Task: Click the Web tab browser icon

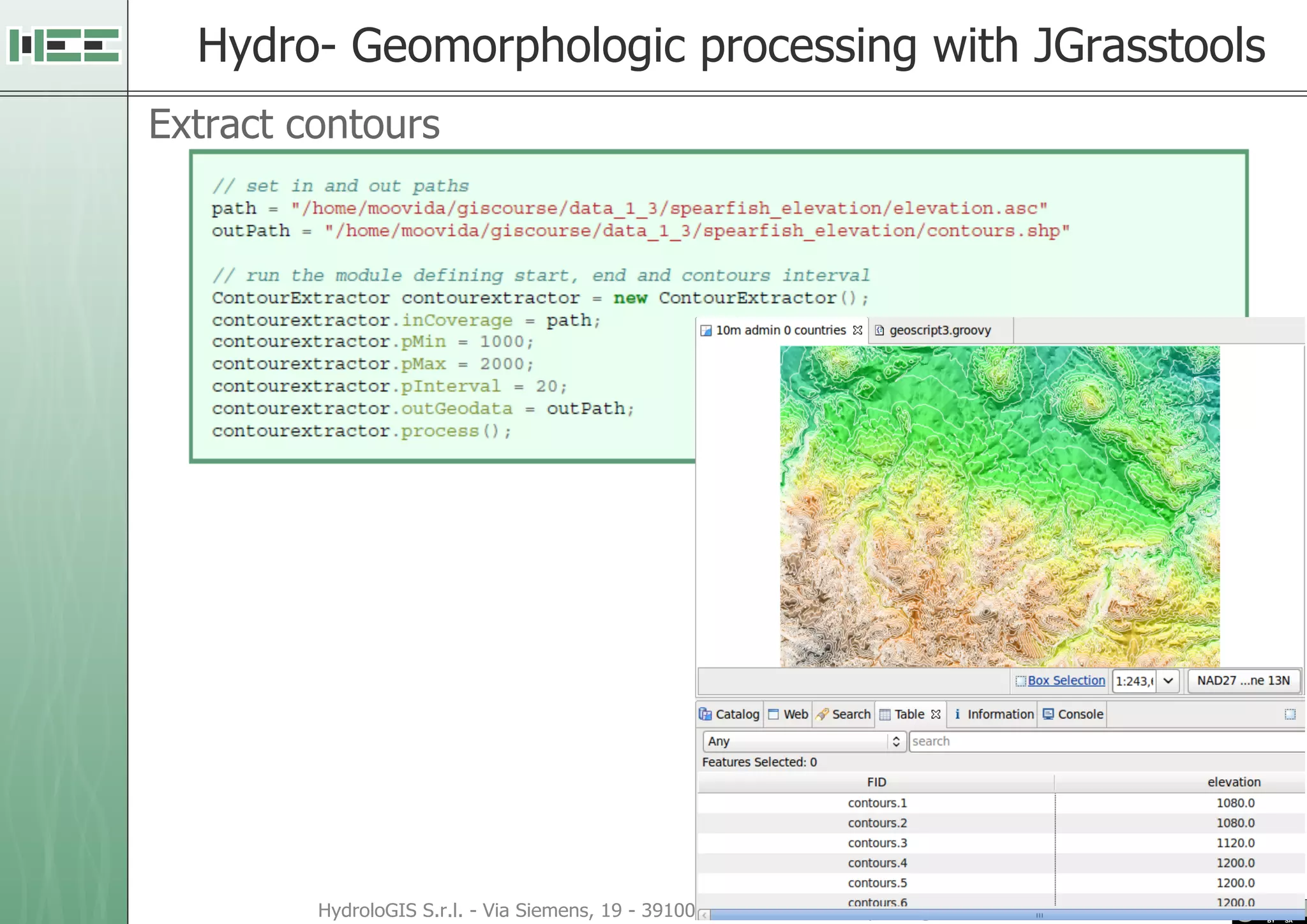Action: point(773,714)
